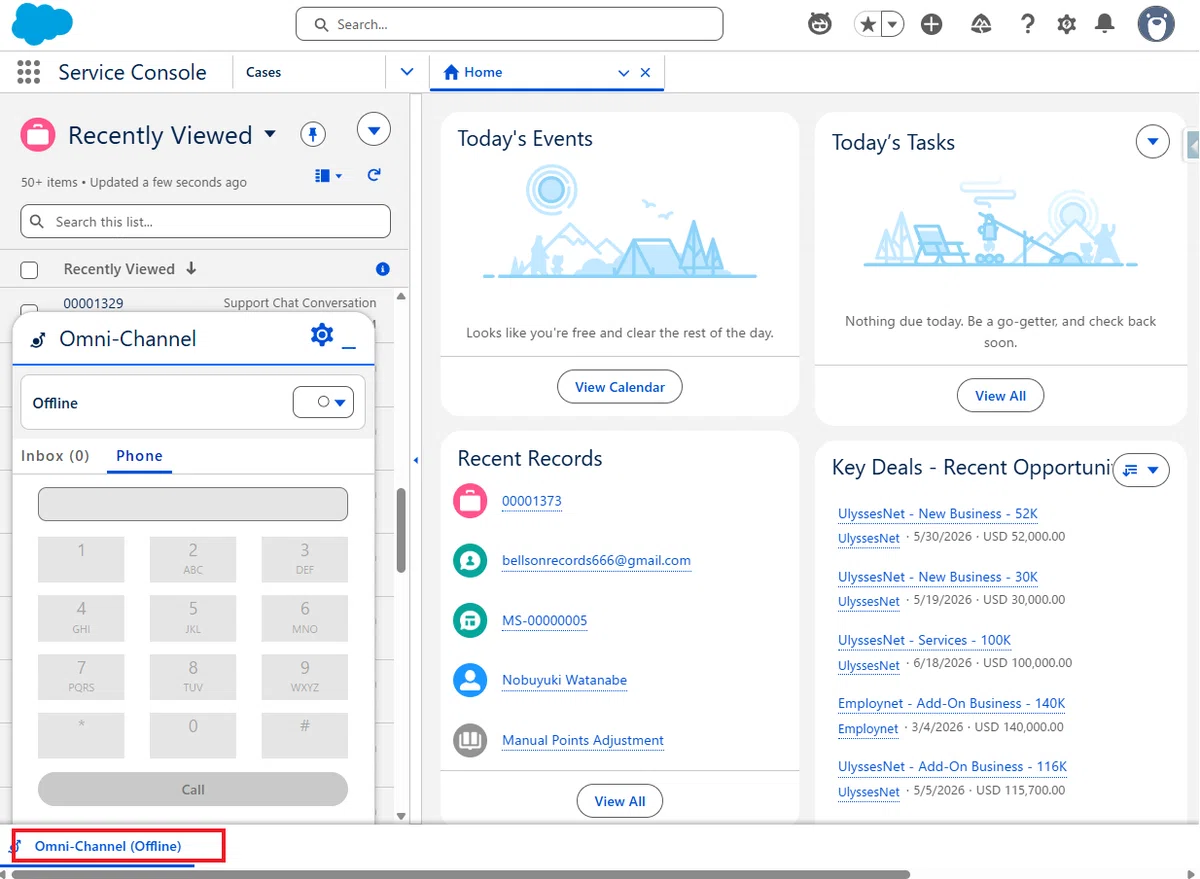
Task: Click View All under Recent Records
Action: tap(620, 801)
